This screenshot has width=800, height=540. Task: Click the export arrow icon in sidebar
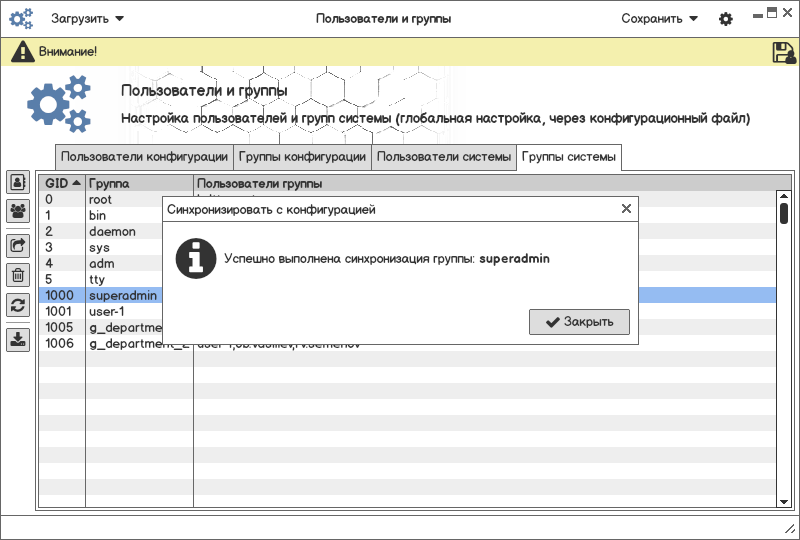(18, 244)
